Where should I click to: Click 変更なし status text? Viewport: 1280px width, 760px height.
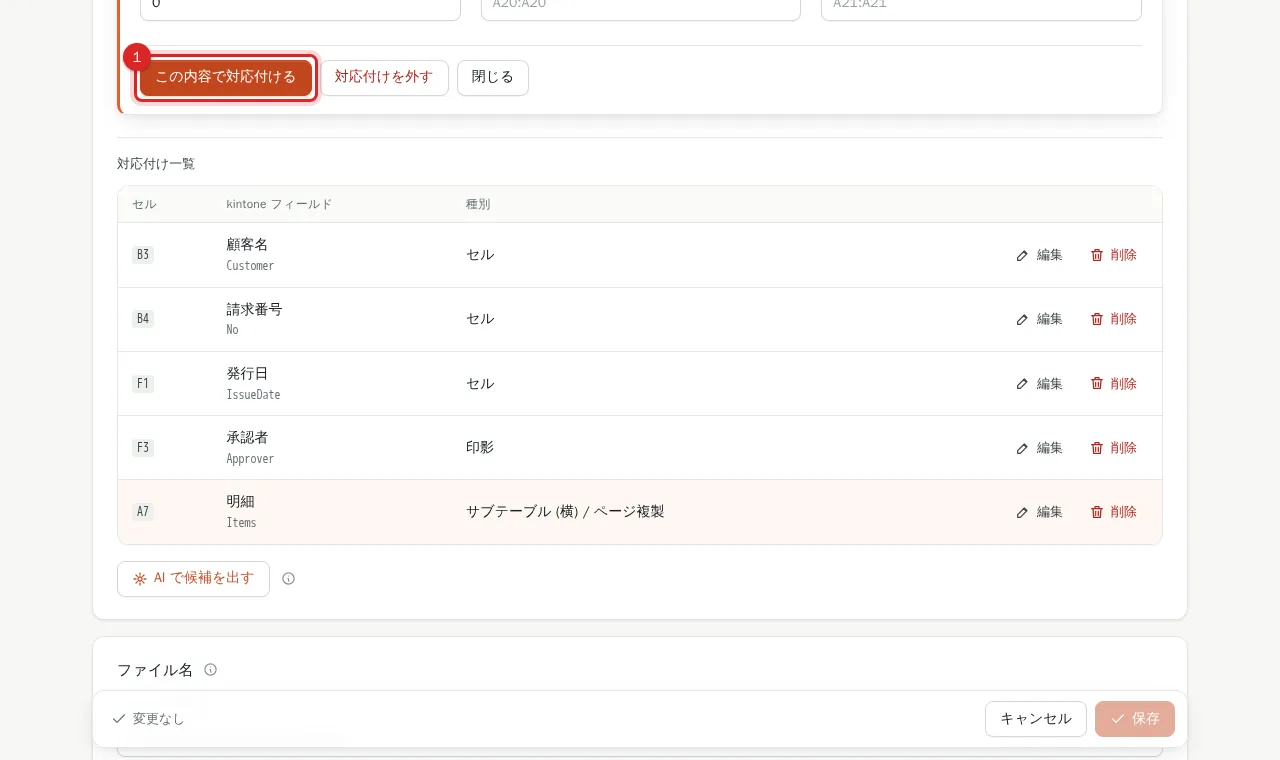[159, 719]
